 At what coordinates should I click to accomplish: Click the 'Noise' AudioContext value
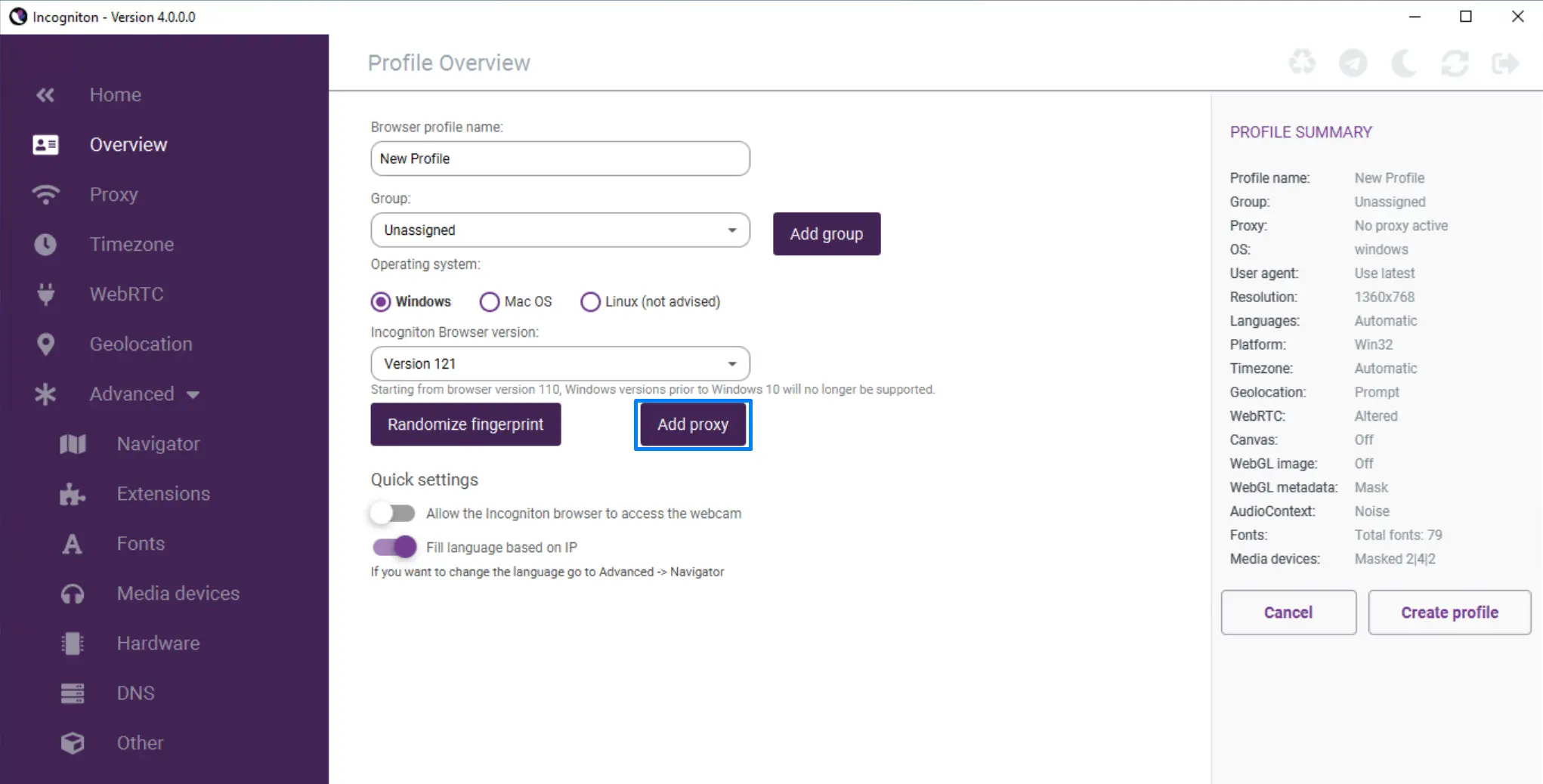click(1371, 511)
